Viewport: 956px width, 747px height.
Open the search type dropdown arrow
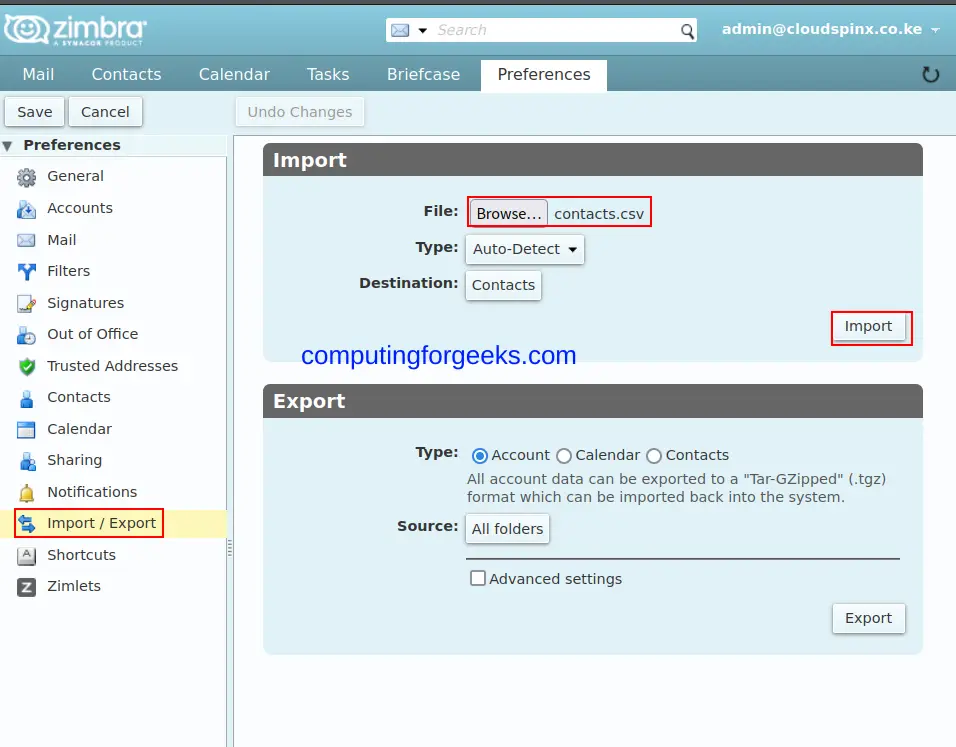pyautogui.click(x=423, y=30)
